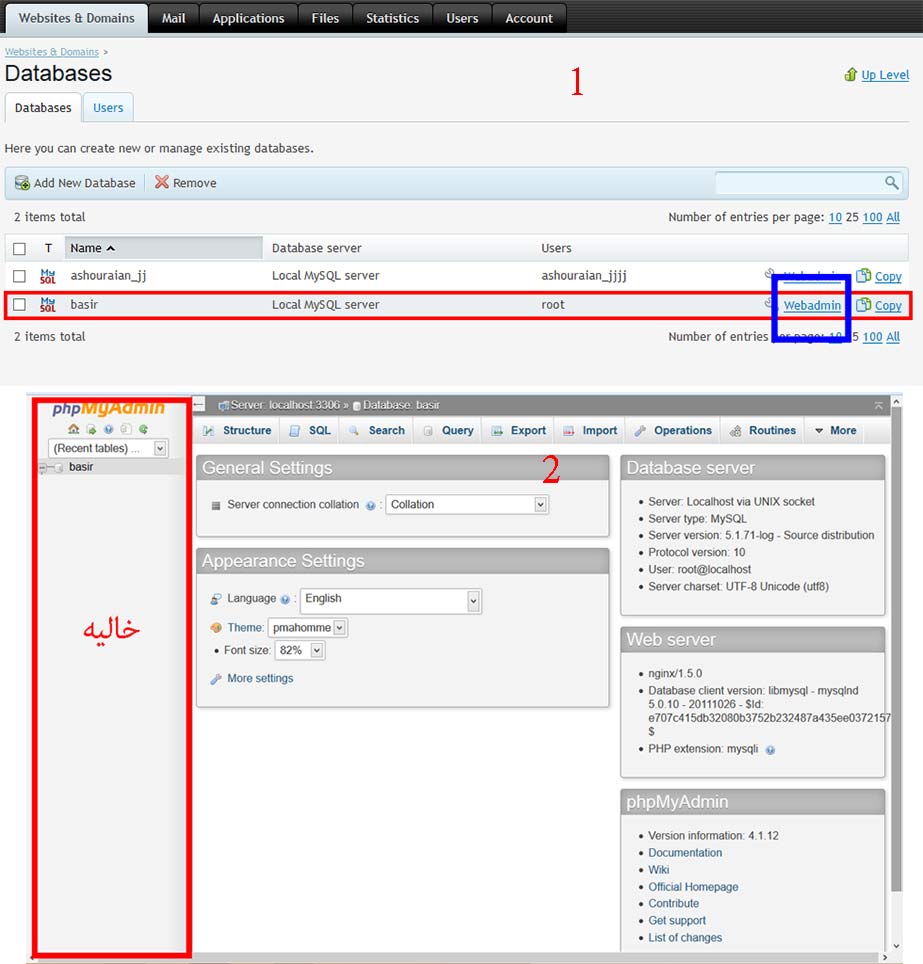This screenshot has width=923, height=964.
Task: Click the help icon beside PHP extension mysqli
Action: click(770, 749)
